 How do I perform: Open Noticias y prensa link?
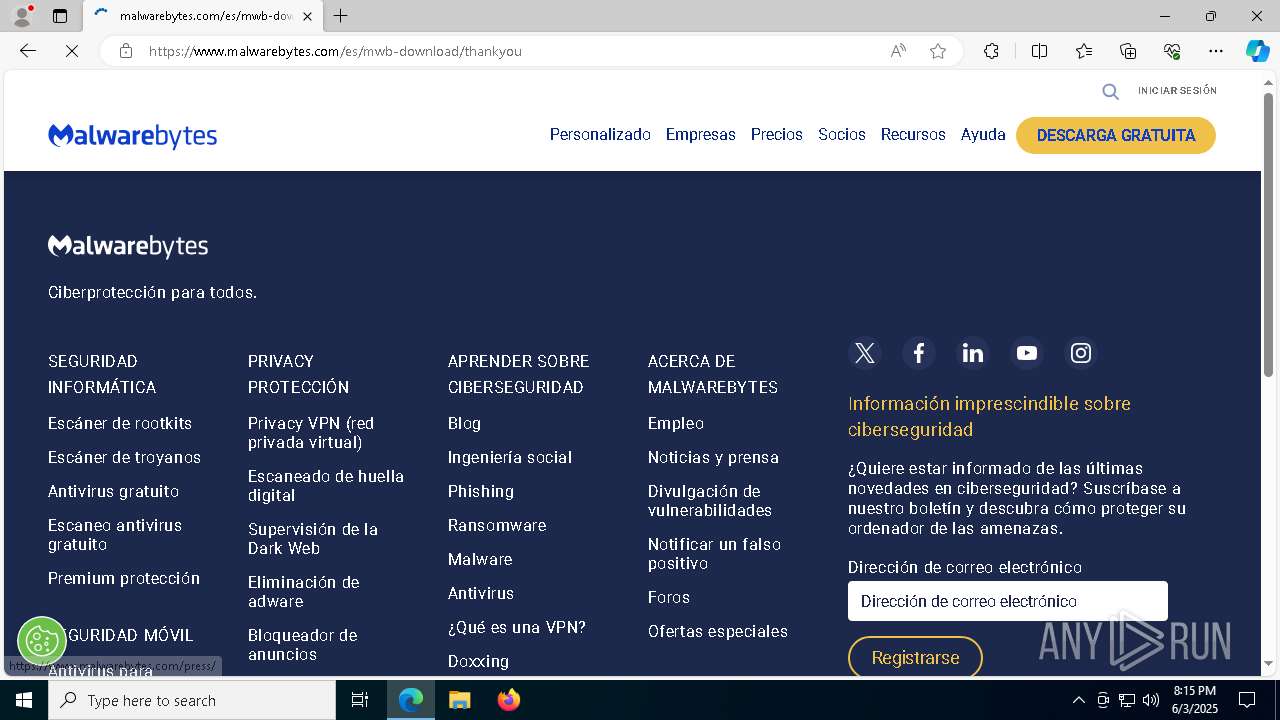tap(713, 457)
